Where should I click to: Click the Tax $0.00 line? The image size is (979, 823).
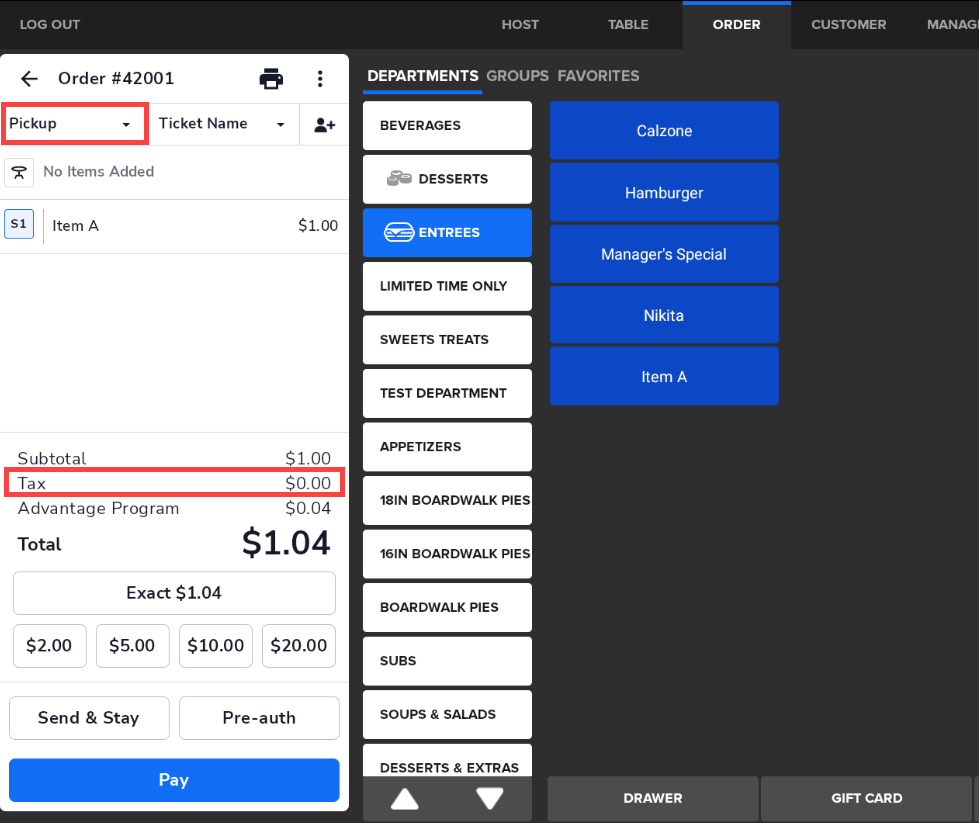174,483
